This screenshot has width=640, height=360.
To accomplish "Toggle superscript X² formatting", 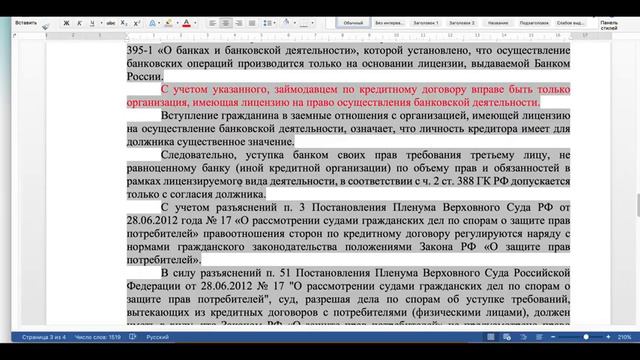I will coord(137,23).
